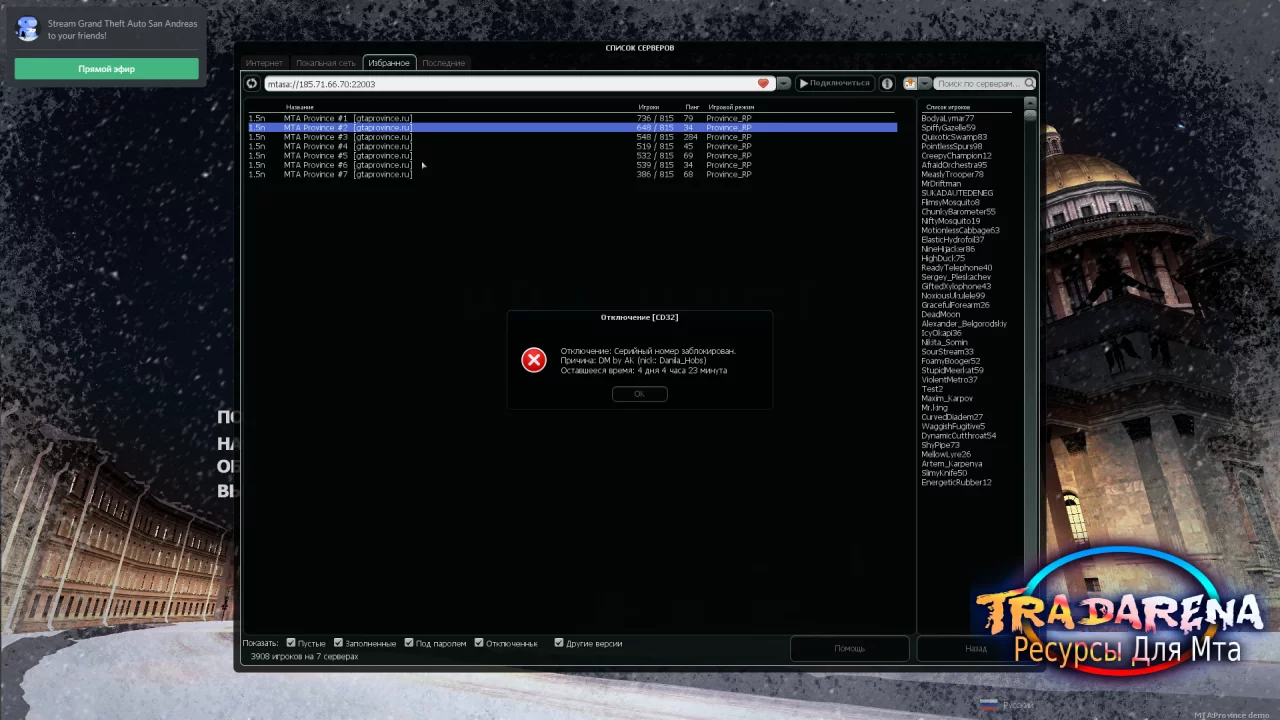Click the red error icon in disconnect dialog

[534, 360]
